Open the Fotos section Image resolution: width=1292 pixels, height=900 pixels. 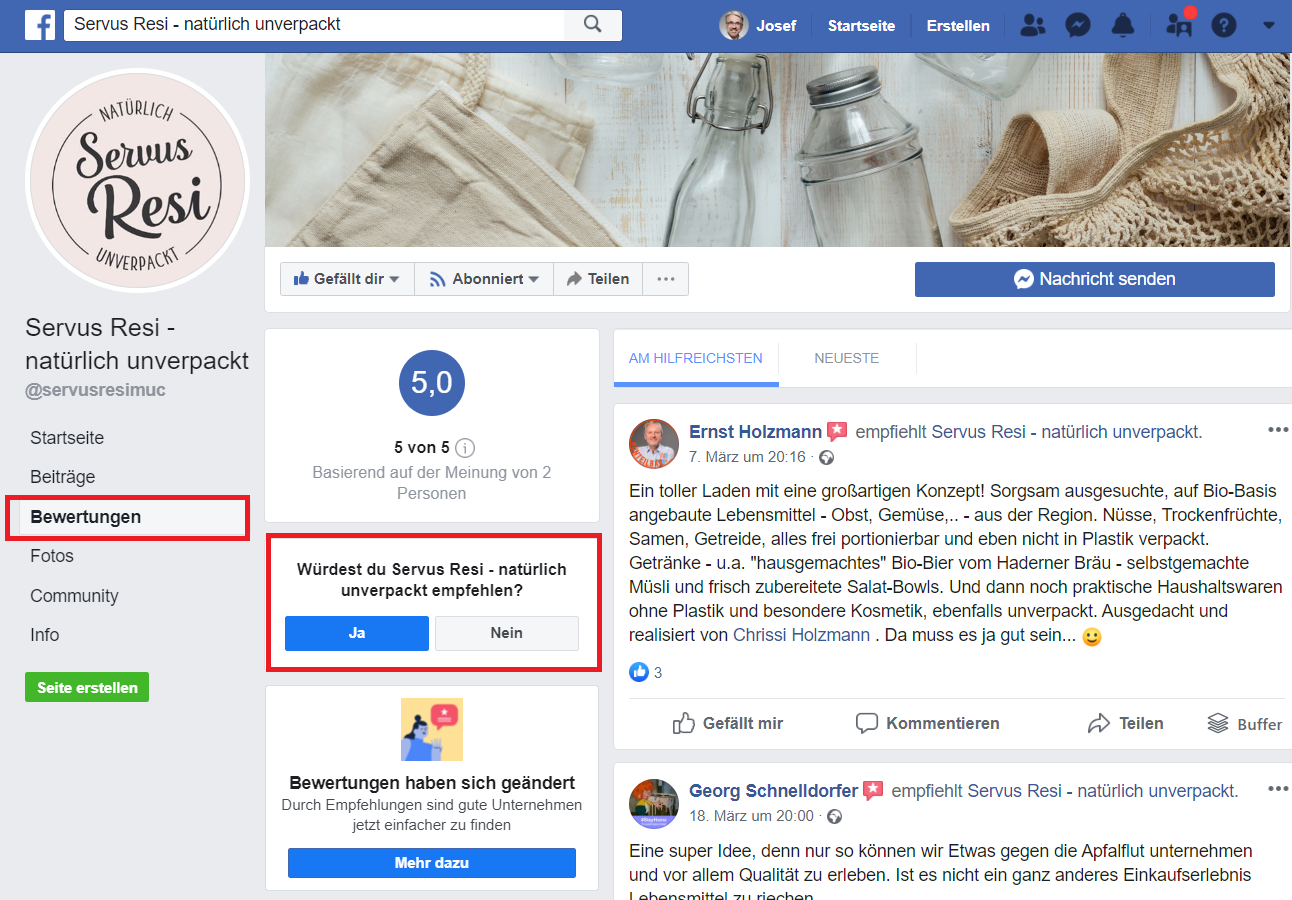52,556
